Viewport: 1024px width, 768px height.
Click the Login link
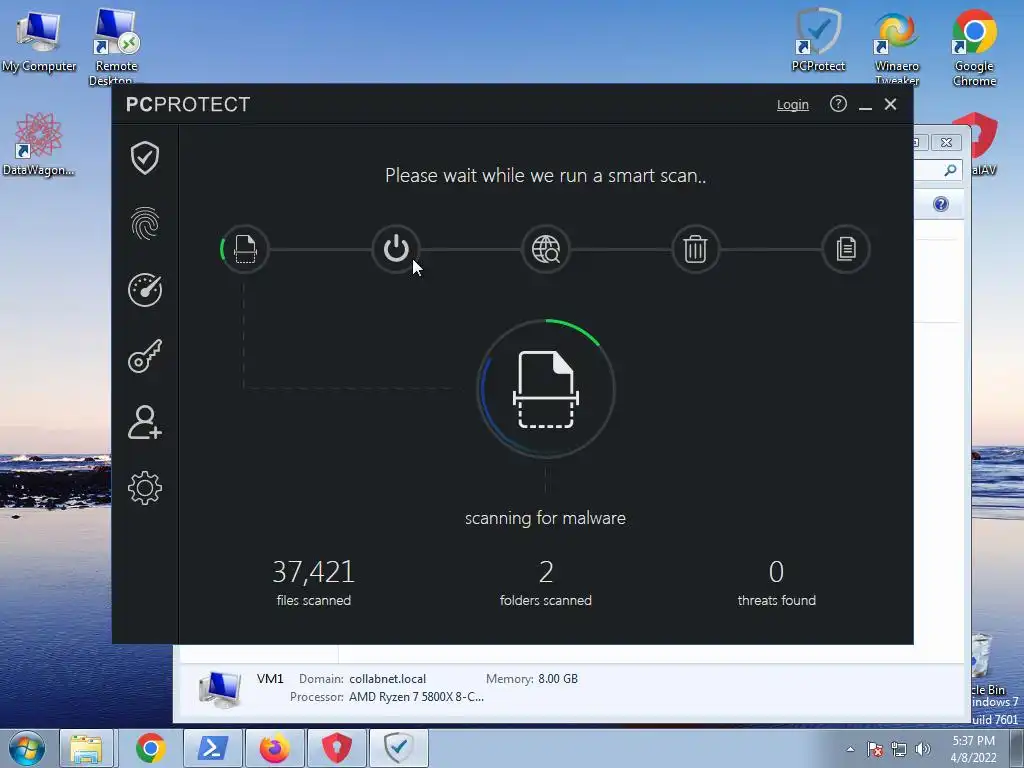[792, 104]
